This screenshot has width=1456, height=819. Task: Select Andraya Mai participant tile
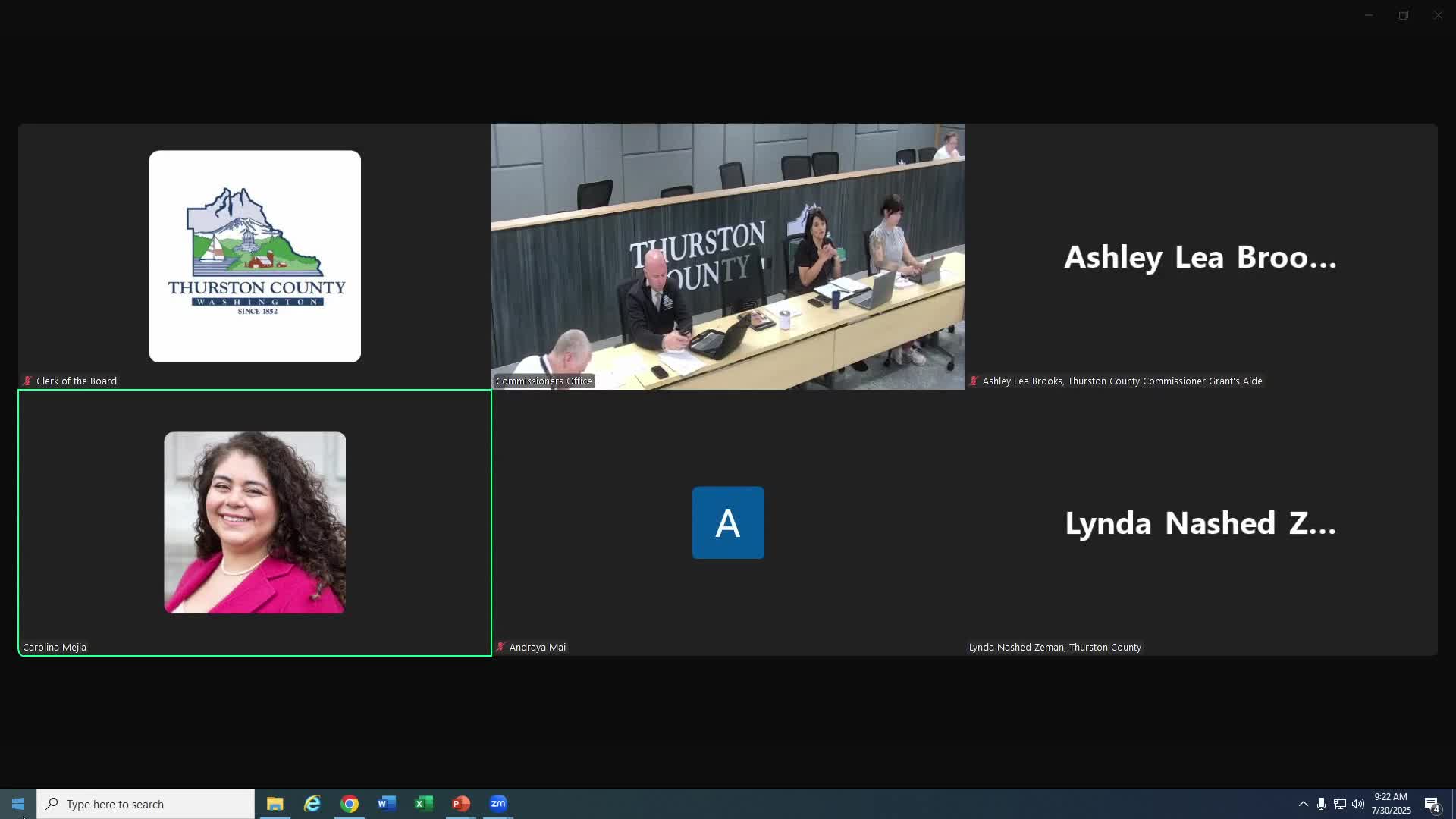(727, 522)
